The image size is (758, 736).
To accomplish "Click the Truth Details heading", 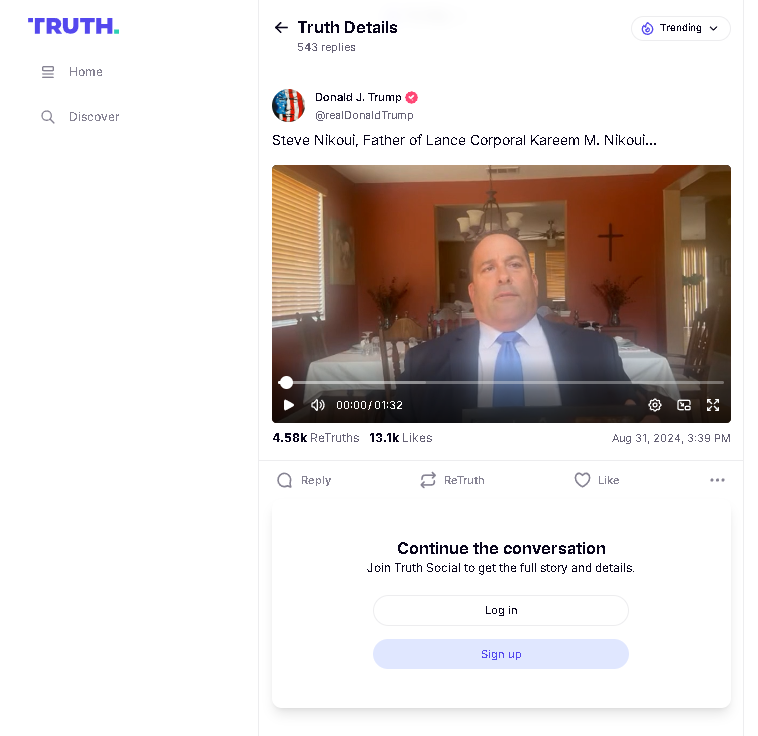I will 348,28.
